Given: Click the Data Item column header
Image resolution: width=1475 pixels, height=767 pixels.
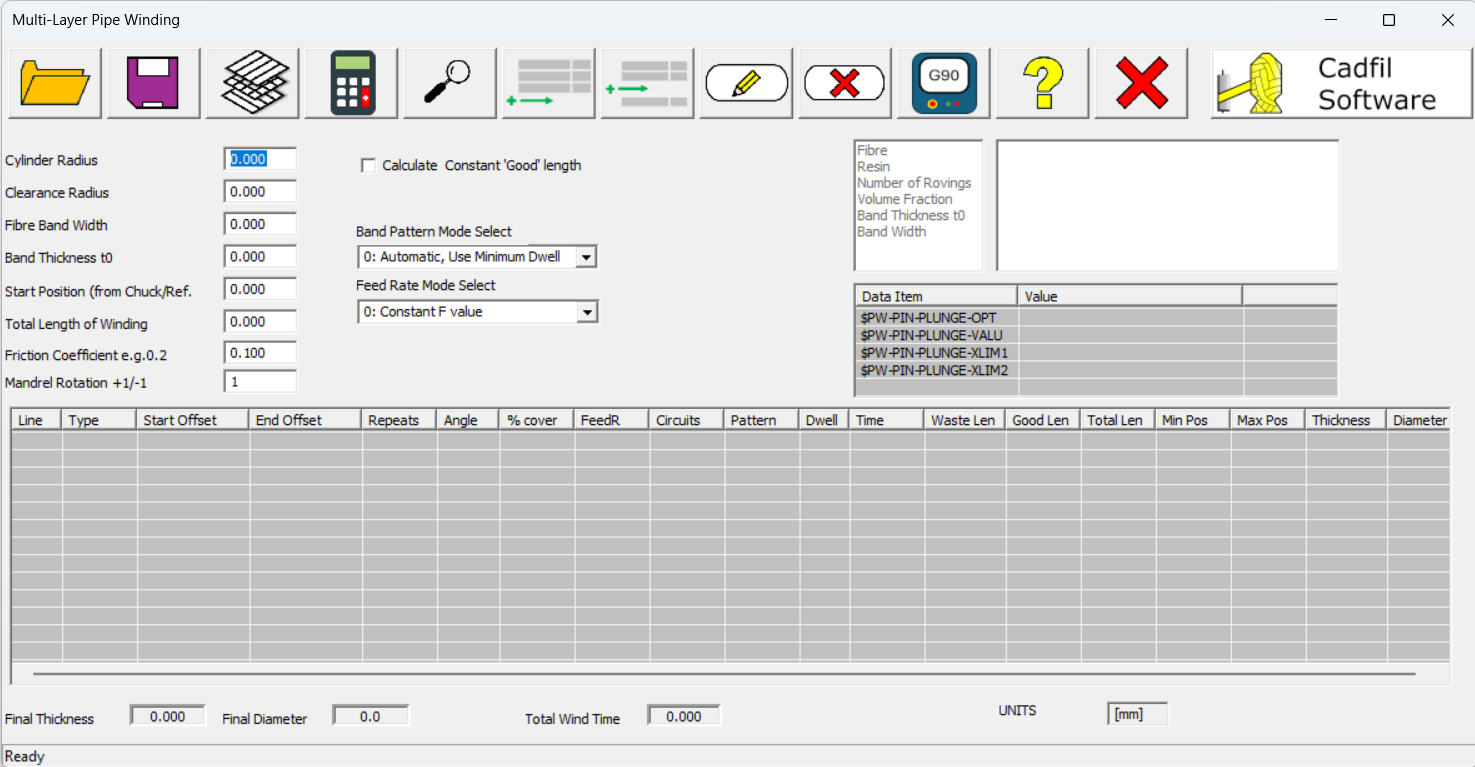Looking at the screenshot, I should (x=936, y=296).
